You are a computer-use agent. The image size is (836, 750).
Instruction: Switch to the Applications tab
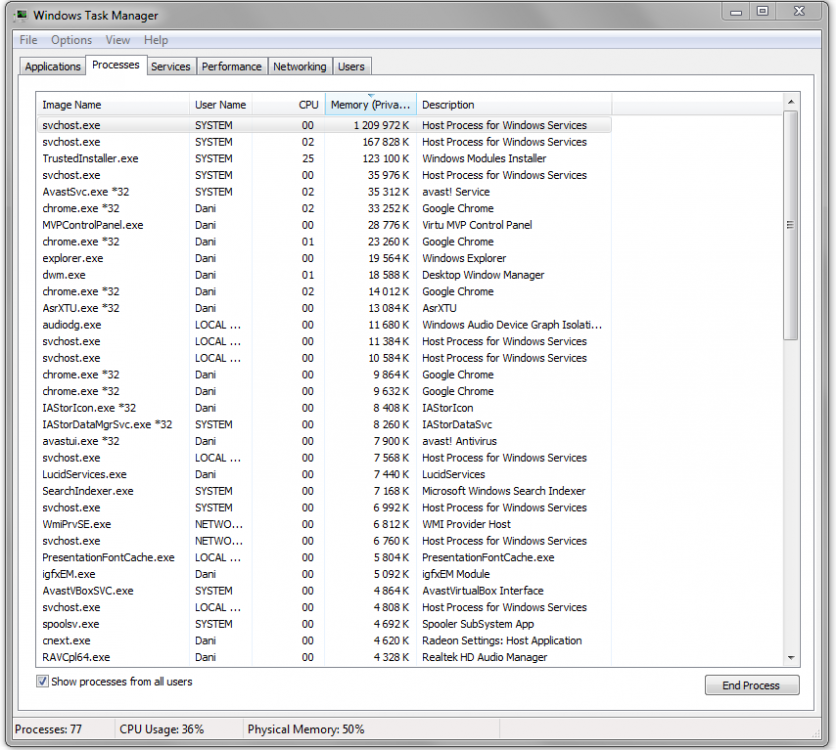[53, 67]
